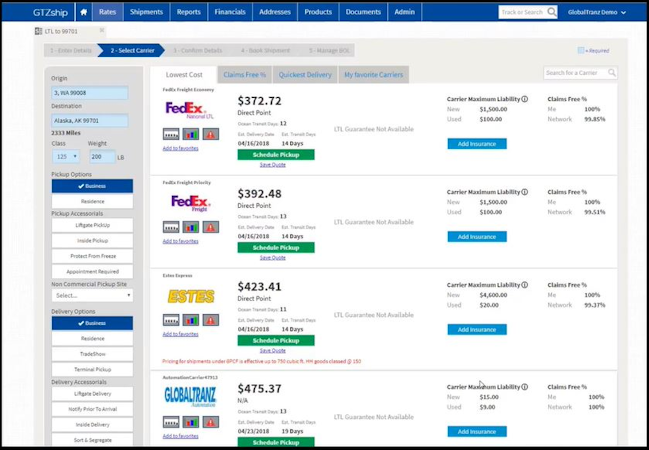Click the ruler icon under the Estes Express logo
This screenshot has width=649, height=450.
(x=171, y=320)
